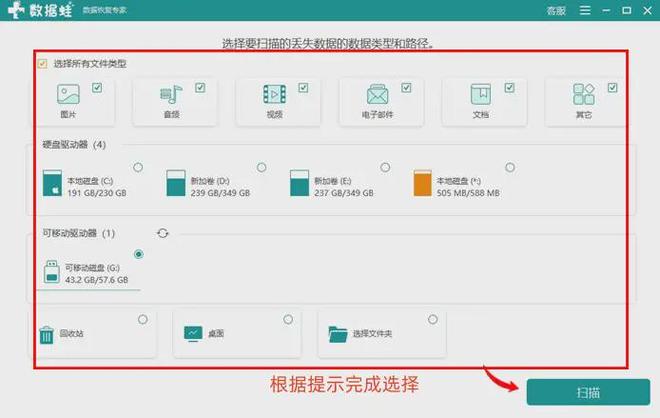
Task: Toggle the 选择所有文件类型 checkbox
Action: point(42,63)
